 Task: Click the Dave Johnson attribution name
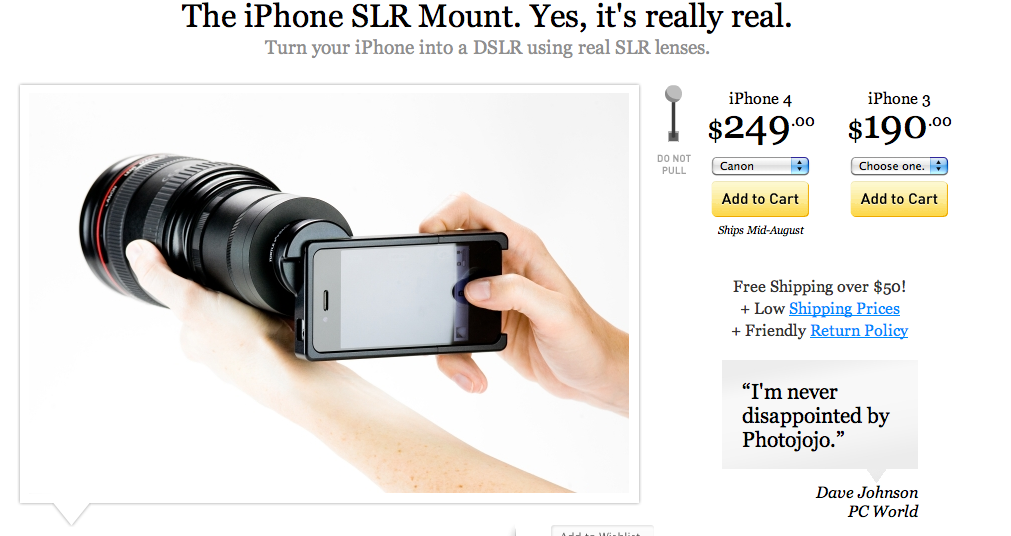click(x=867, y=493)
